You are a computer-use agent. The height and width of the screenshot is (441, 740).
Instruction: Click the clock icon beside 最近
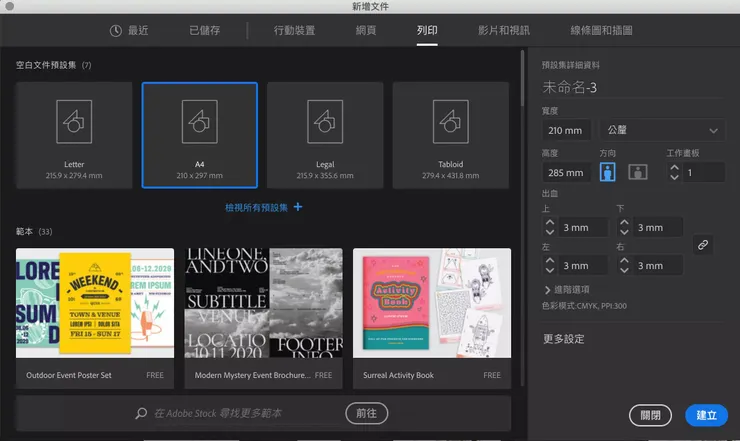tap(116, 31)
